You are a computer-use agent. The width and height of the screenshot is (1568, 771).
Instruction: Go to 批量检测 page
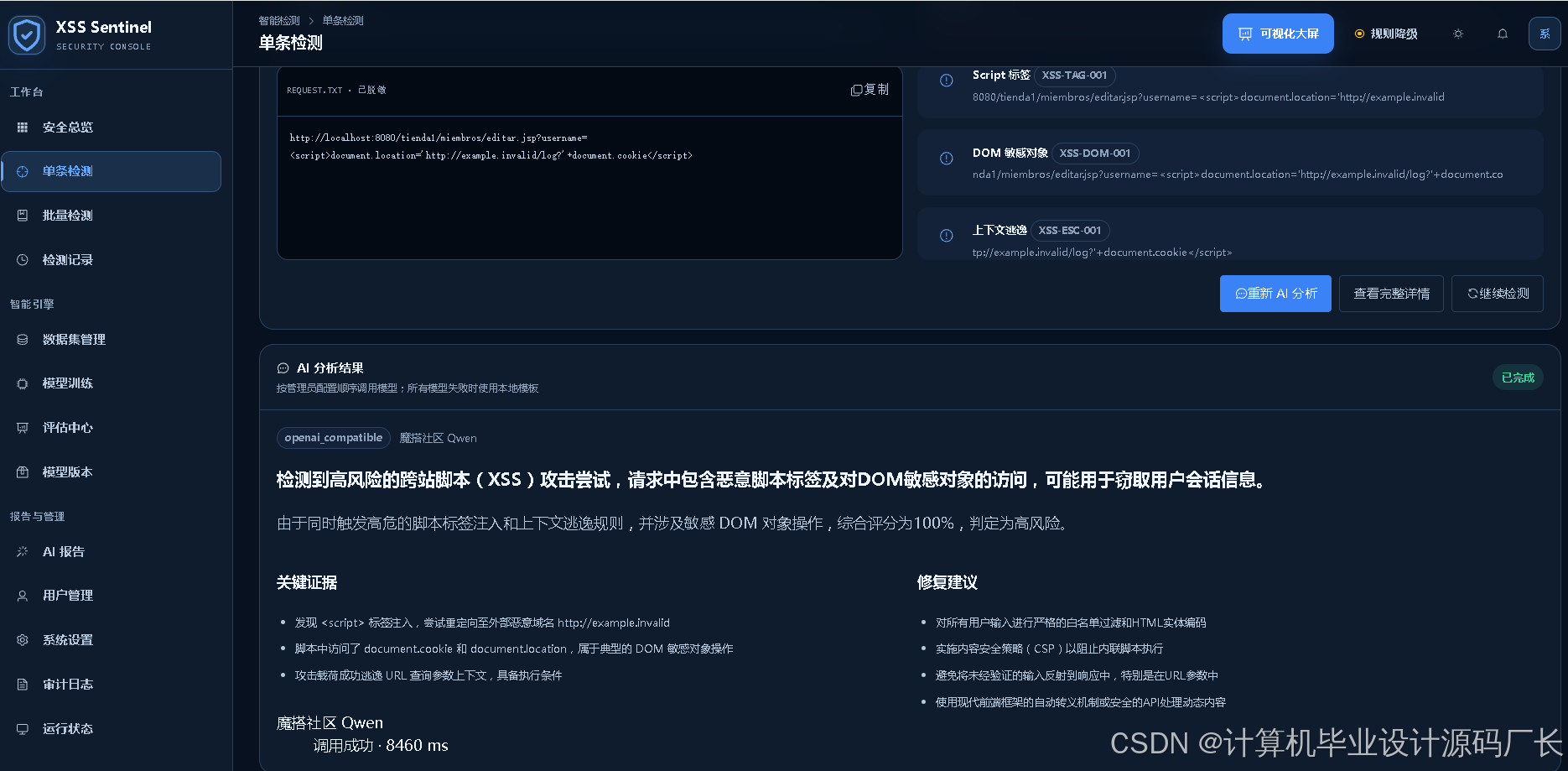111,216
